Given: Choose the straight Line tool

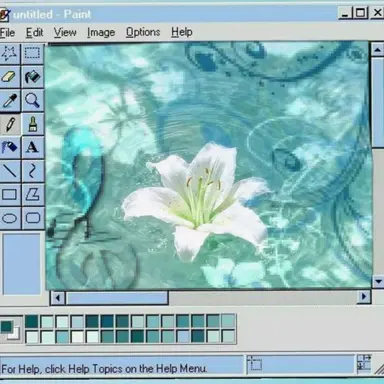Looking at the screenshot, I should (x=10, y=171).
